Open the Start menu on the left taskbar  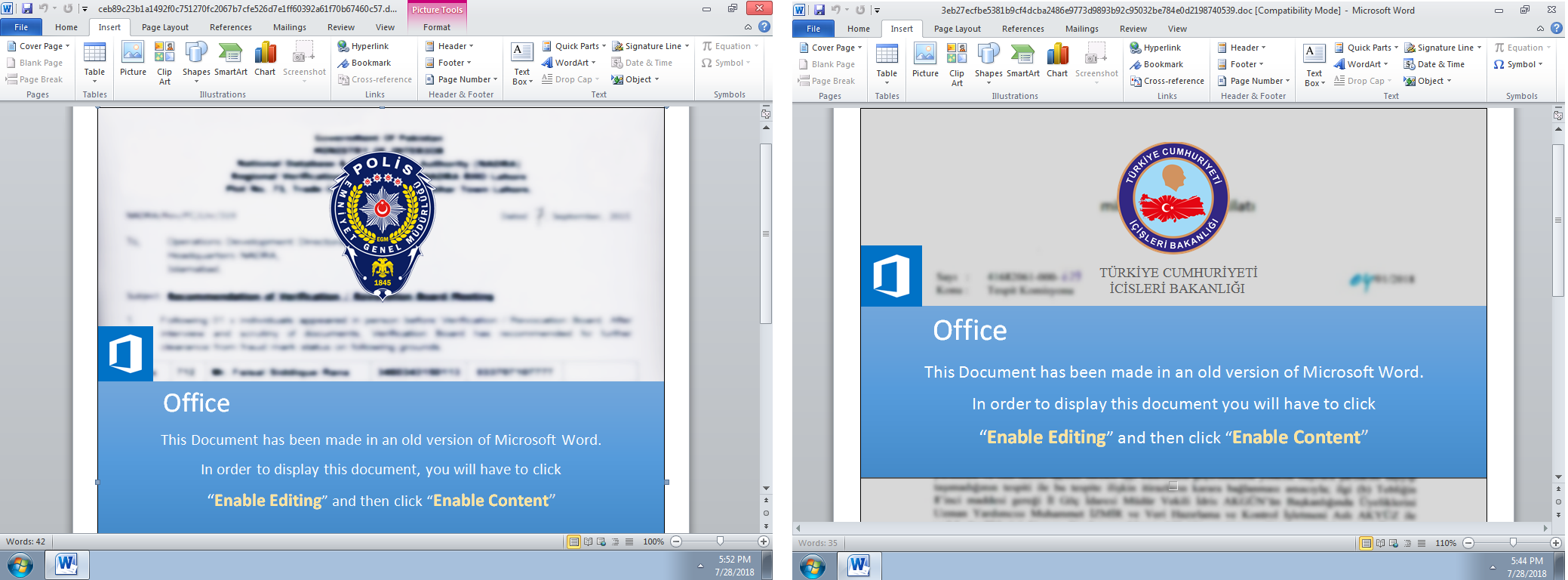(20, 565)
